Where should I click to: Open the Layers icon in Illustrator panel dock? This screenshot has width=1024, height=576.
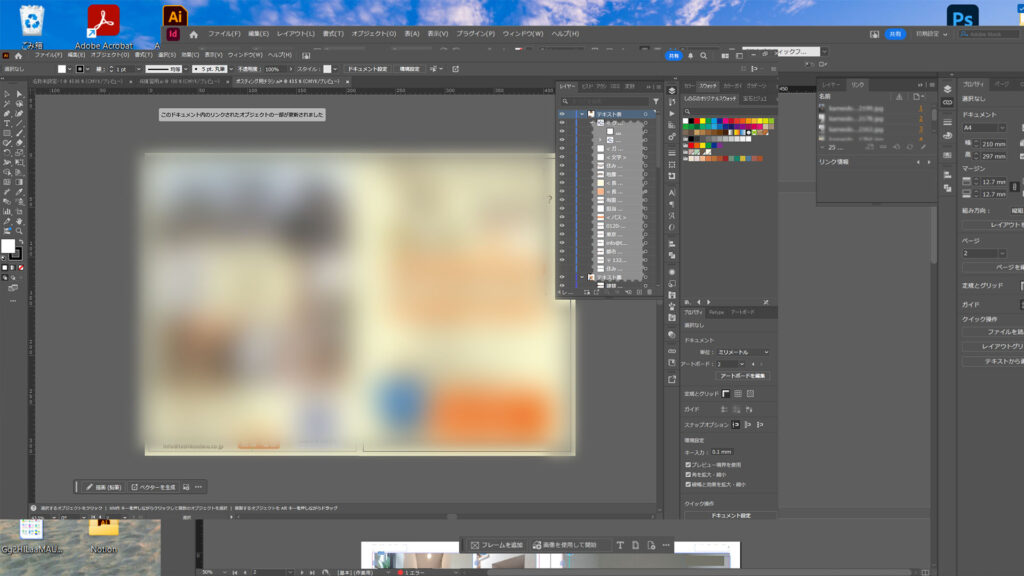coord(672,90)
